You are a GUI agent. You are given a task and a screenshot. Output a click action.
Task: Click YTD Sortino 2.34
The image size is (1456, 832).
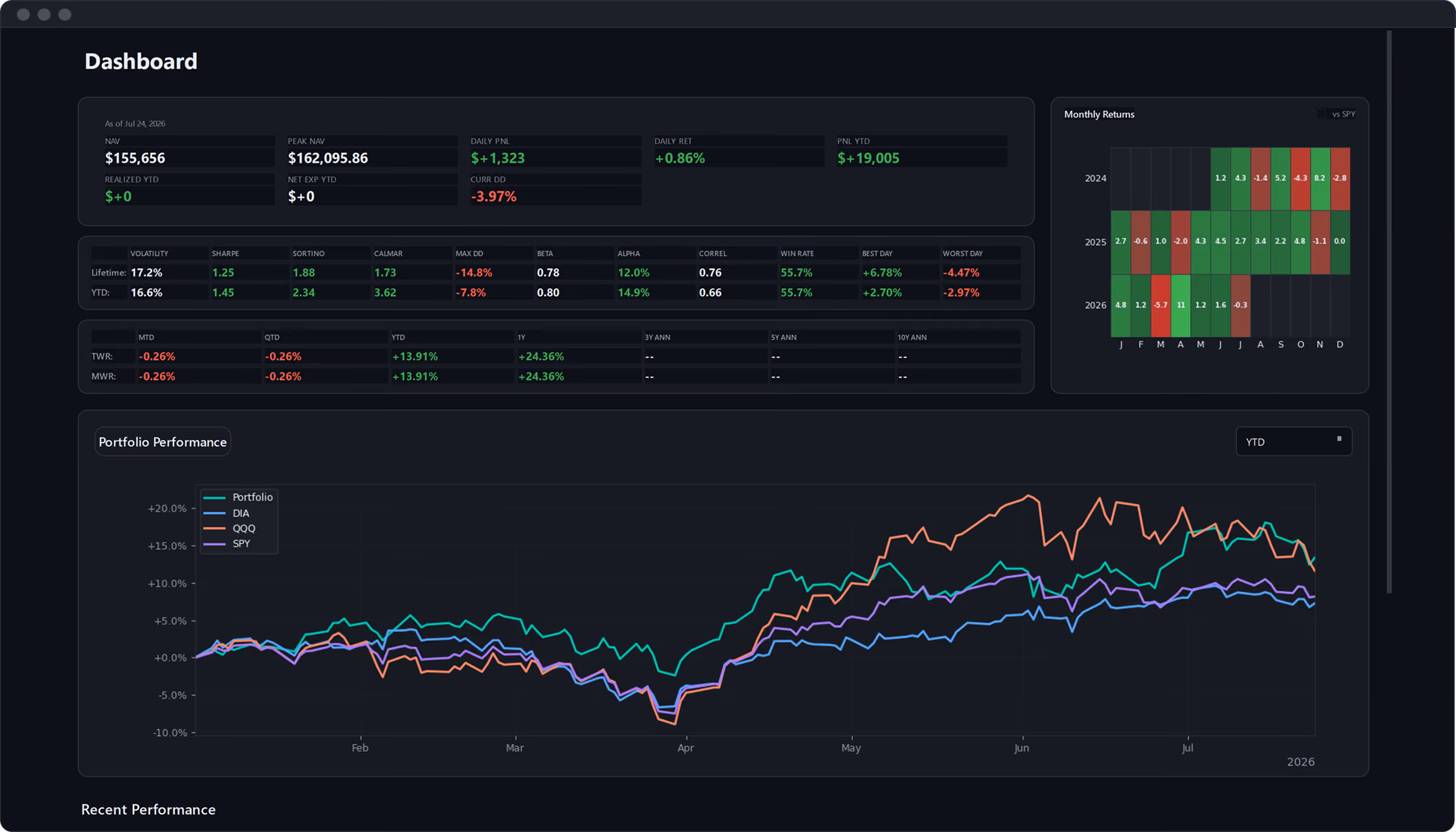[303, 292]
